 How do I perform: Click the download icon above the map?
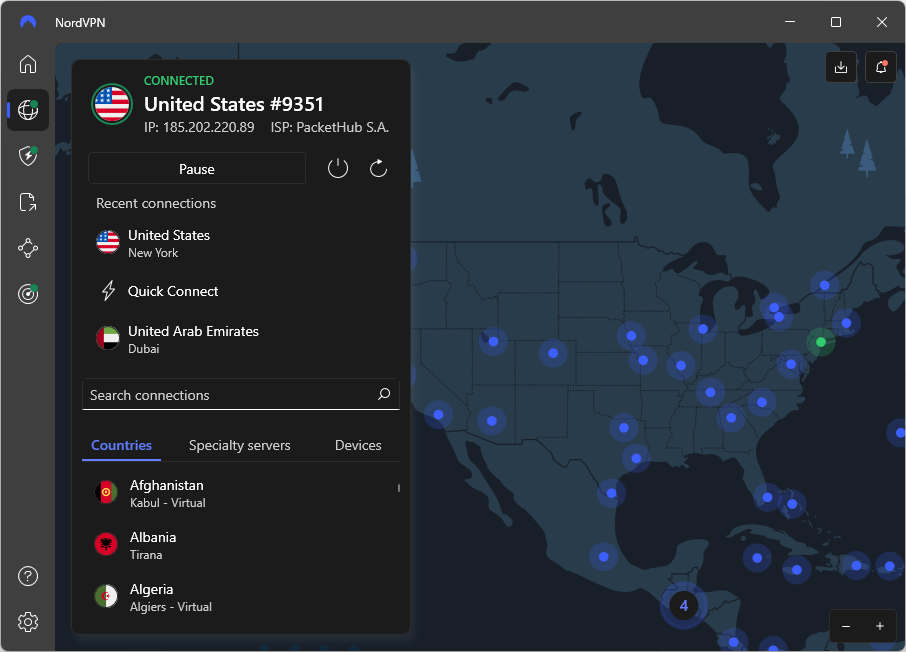841,67
